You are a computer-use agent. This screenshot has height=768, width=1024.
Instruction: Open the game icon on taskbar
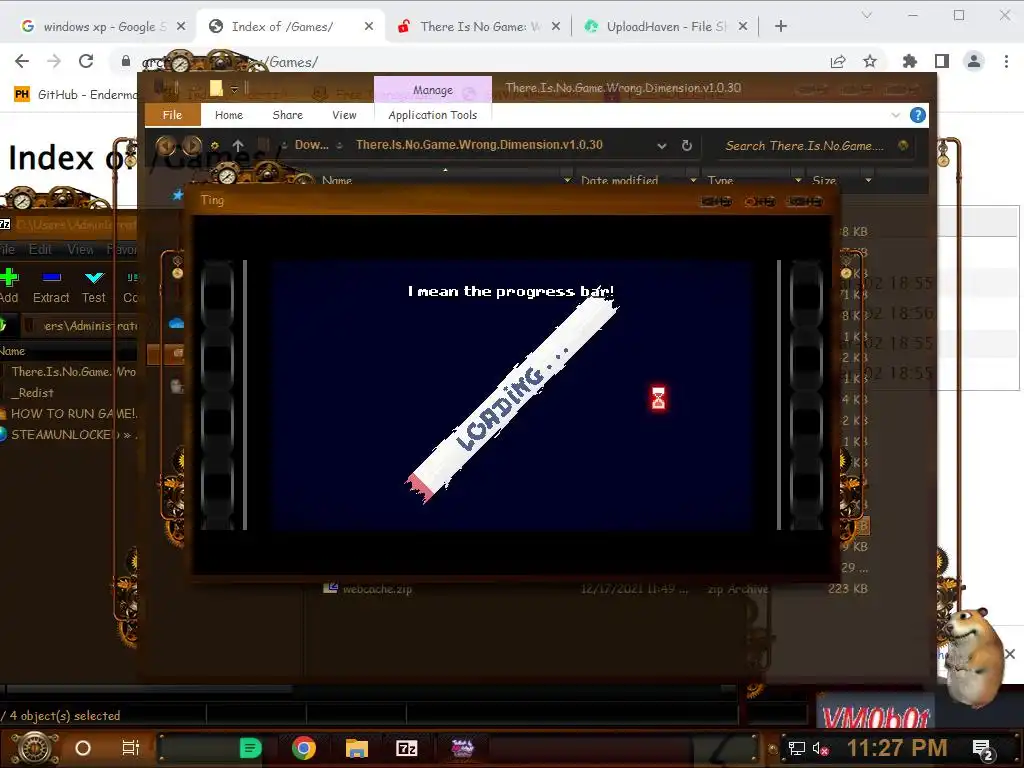[x=462, y=748]
